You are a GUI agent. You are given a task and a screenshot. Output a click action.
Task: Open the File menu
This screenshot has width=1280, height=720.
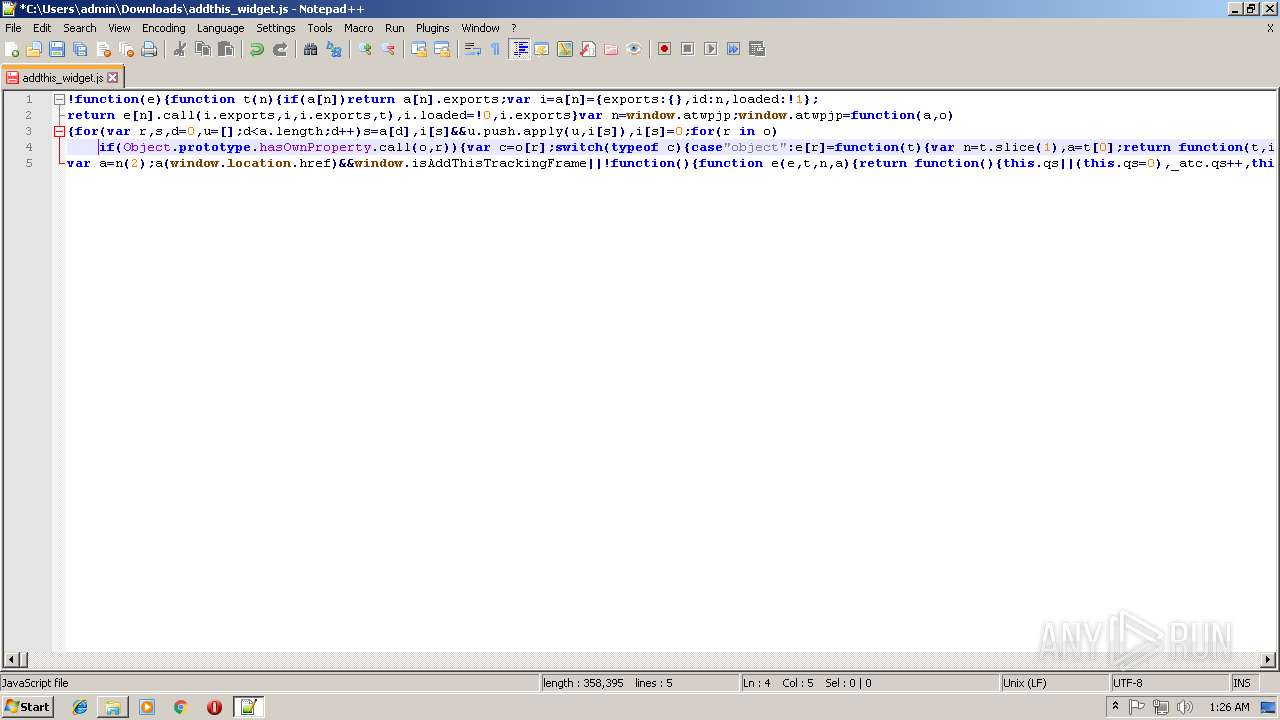click(13, 28)
